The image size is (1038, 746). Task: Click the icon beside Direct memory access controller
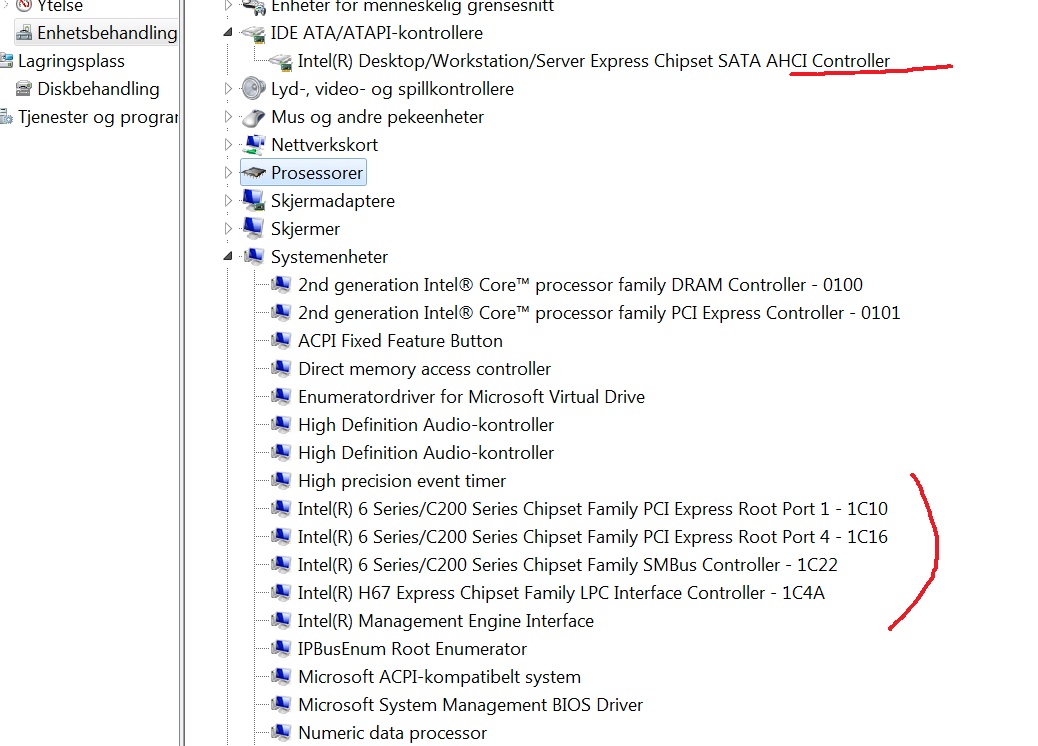click(281, 368)
